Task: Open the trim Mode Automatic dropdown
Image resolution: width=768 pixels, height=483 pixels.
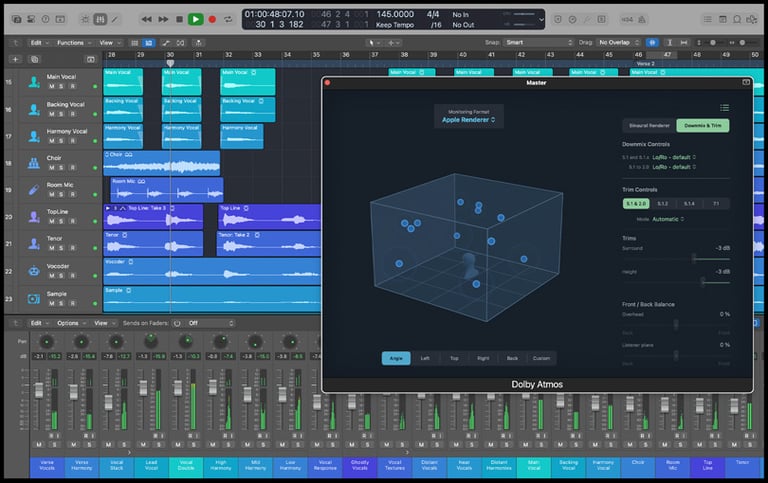Action: coord(668,218)
